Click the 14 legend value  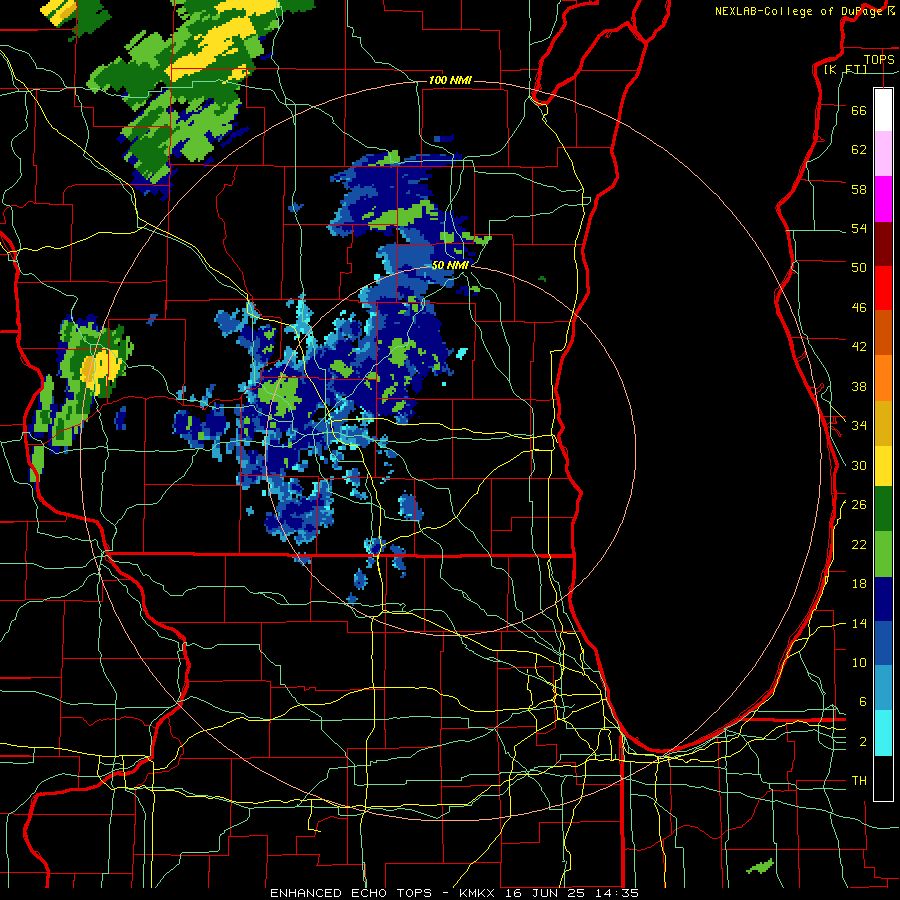click(x=859, y=623)
